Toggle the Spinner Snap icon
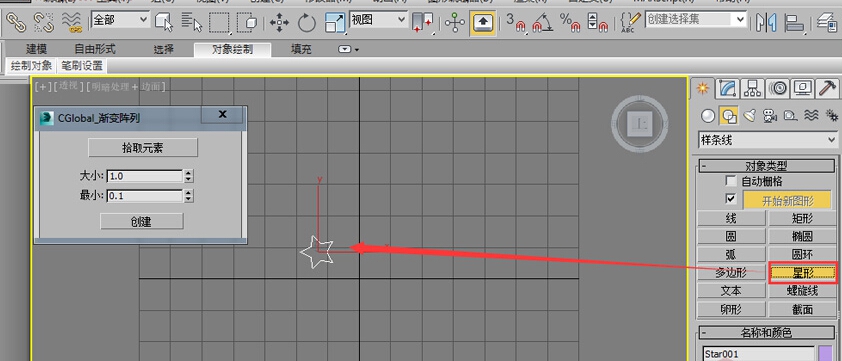The height and width of the screenshot is (361, 842). click(597, 23)
